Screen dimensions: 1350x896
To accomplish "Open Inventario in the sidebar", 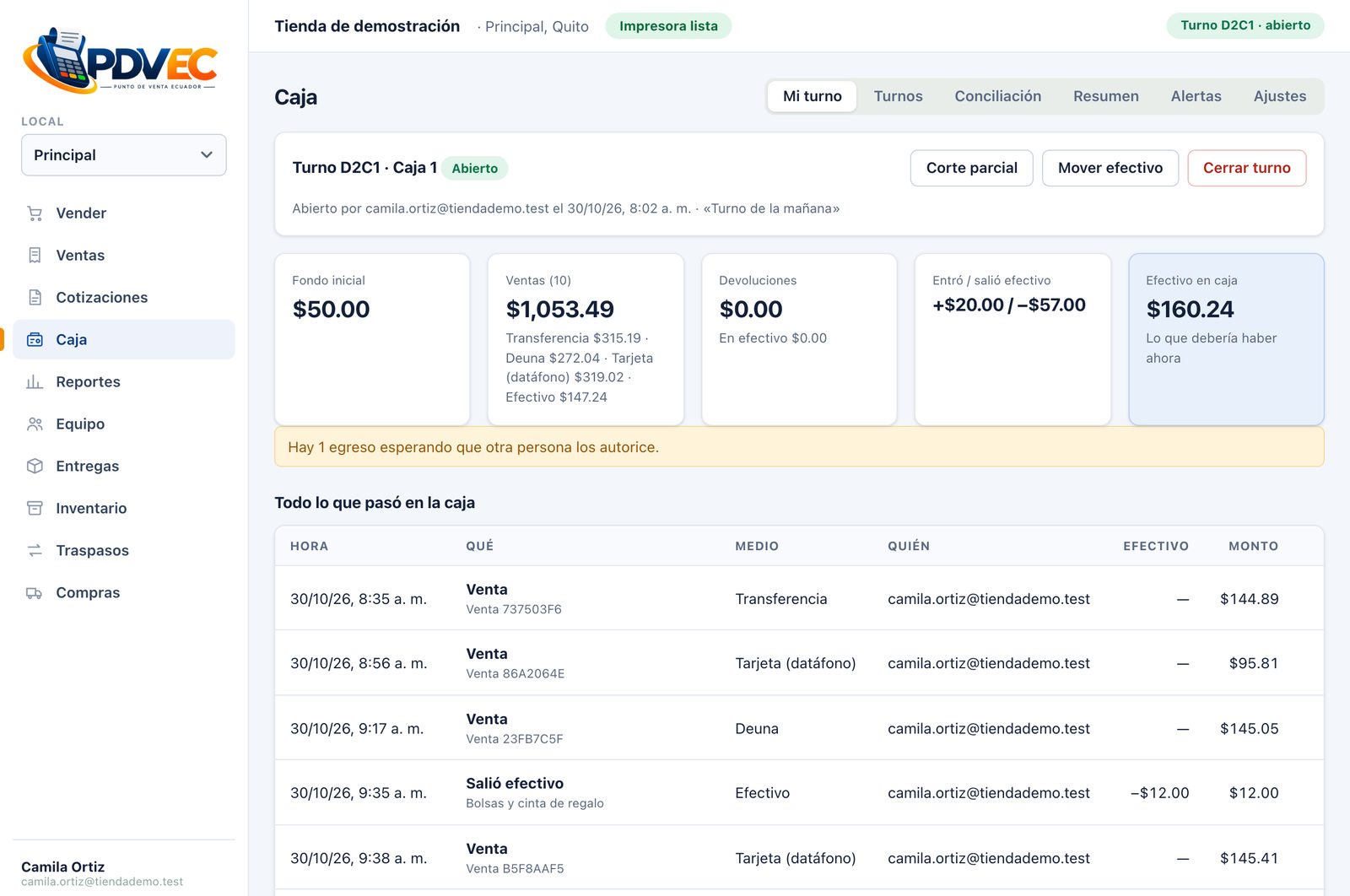I will [124, 509].
